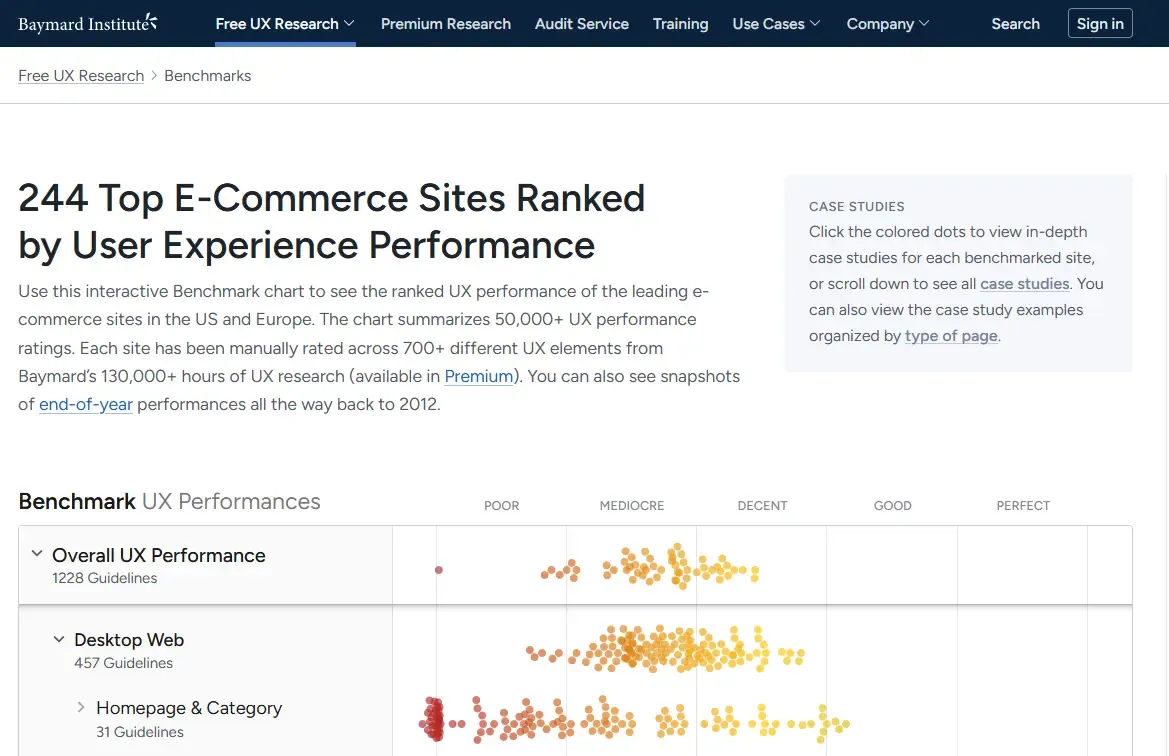Expand the Homepage & Category guidelines
The height and width of the screenshot is (756, 1169).
(79, 707)
